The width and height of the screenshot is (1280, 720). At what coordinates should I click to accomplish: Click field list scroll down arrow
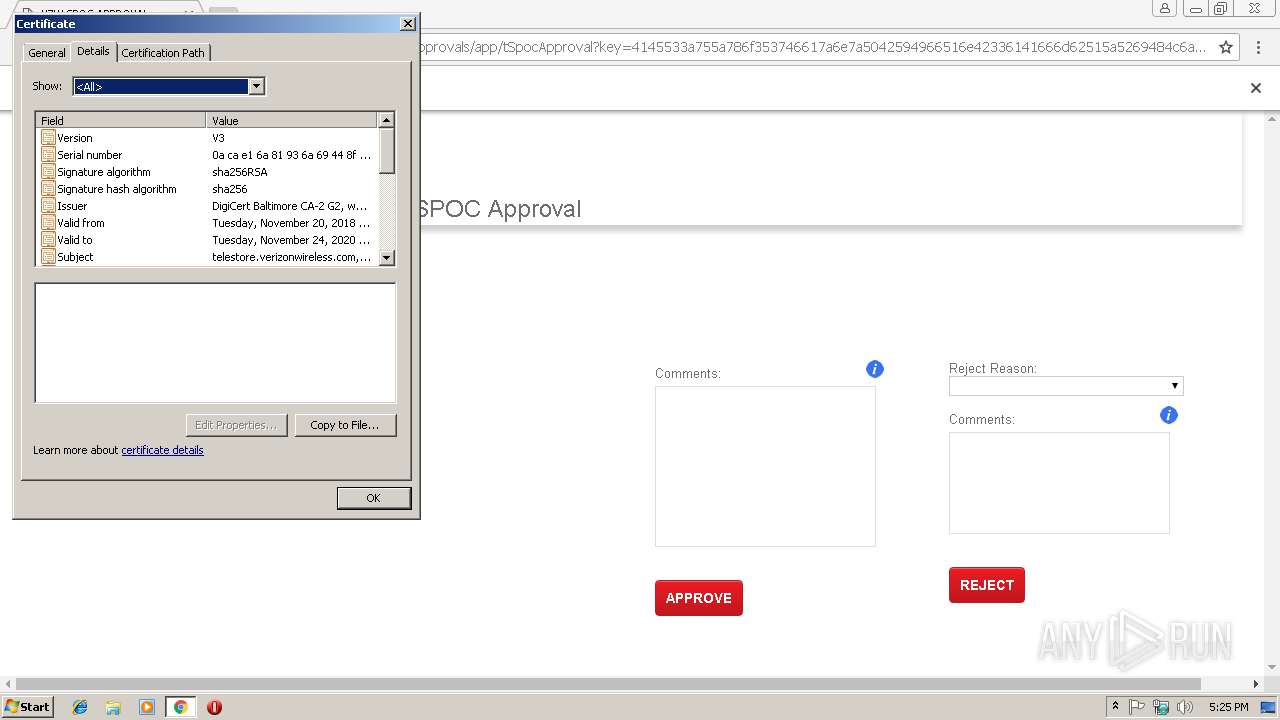pos(387,257)
